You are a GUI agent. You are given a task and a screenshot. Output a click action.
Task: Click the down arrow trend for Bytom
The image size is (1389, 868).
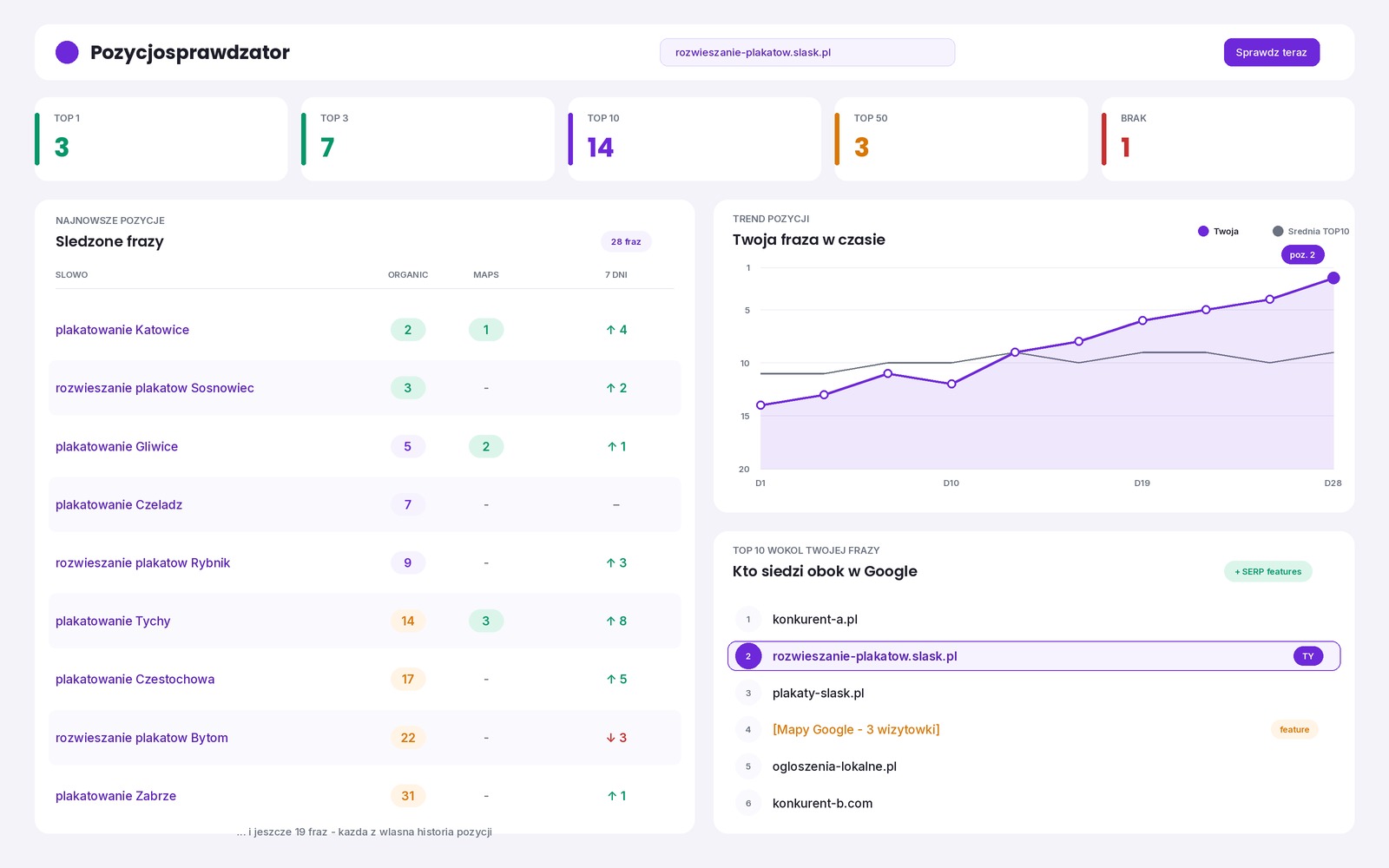(616, 738)
